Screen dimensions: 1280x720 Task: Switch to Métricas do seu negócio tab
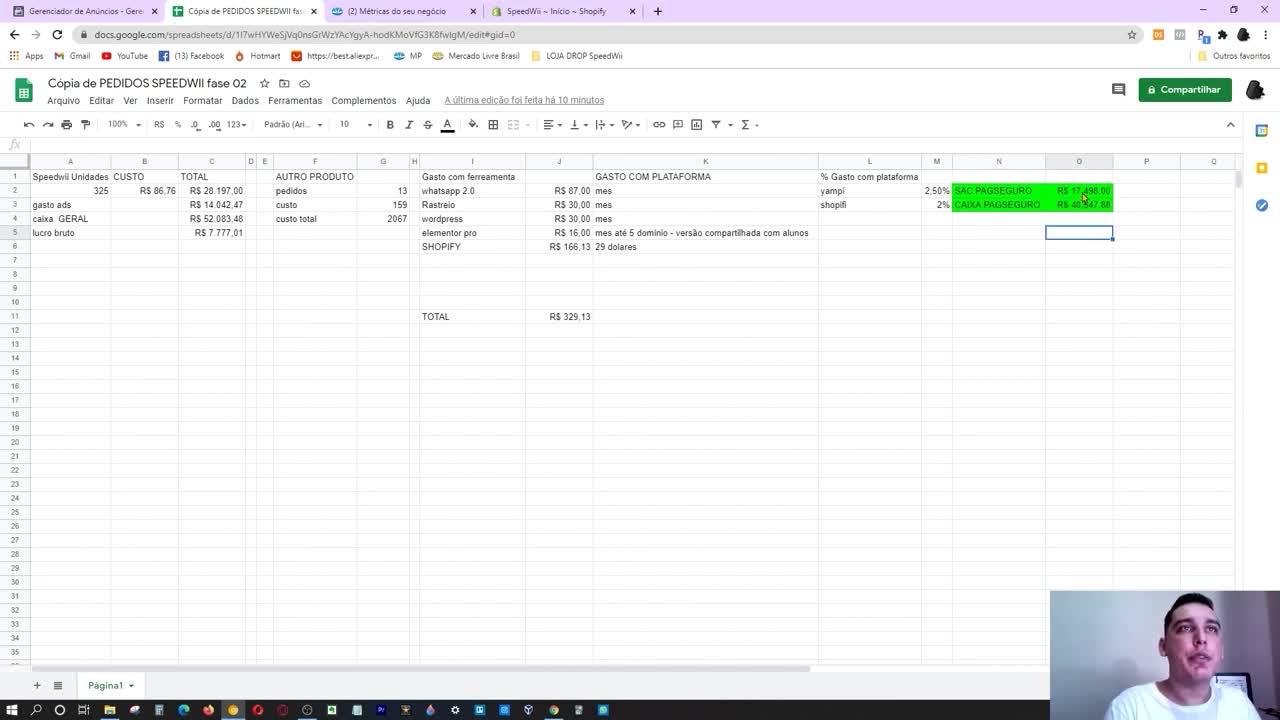click(x=402, y=11)
